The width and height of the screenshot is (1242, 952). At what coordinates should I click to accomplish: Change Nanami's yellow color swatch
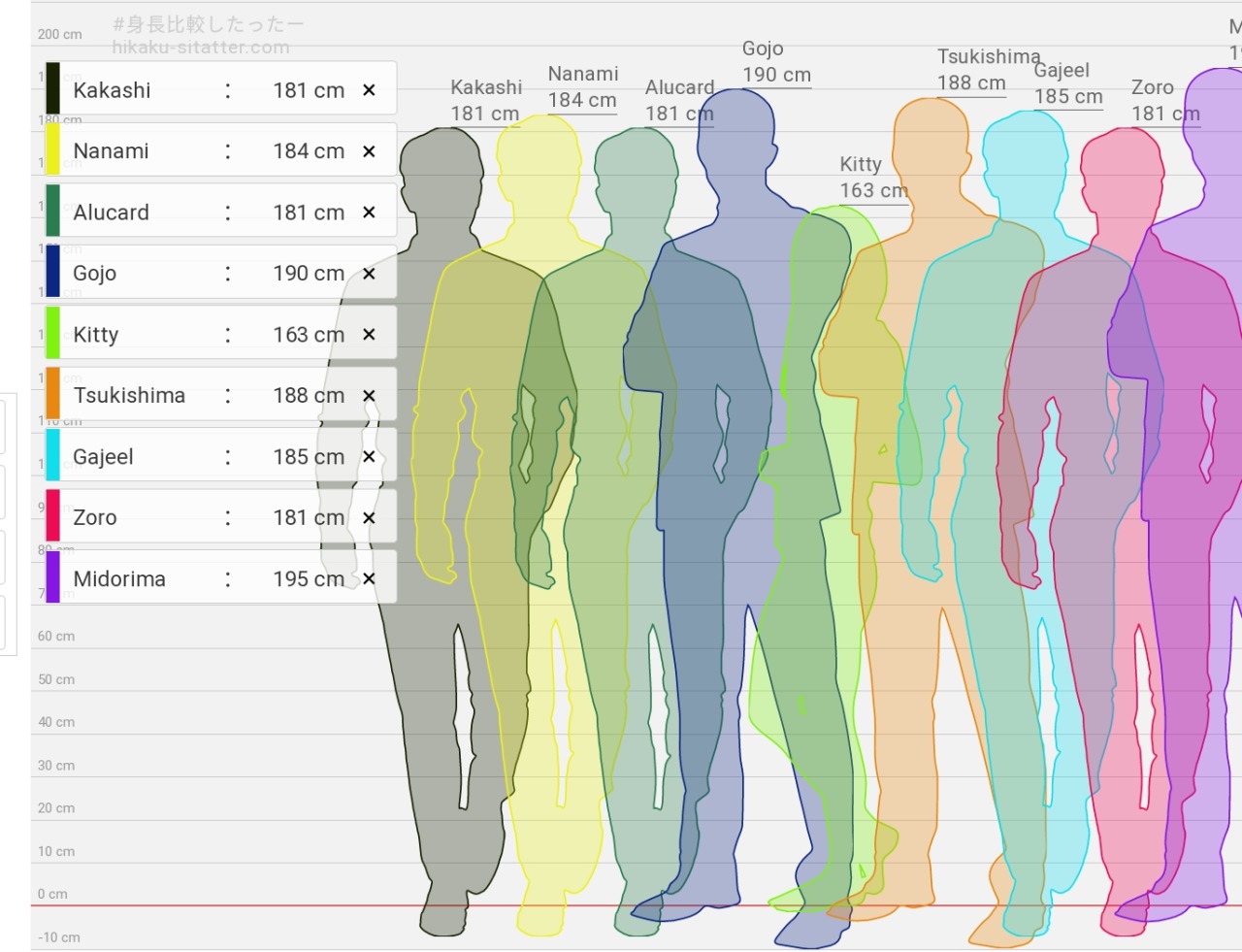(x=53, y=150)
